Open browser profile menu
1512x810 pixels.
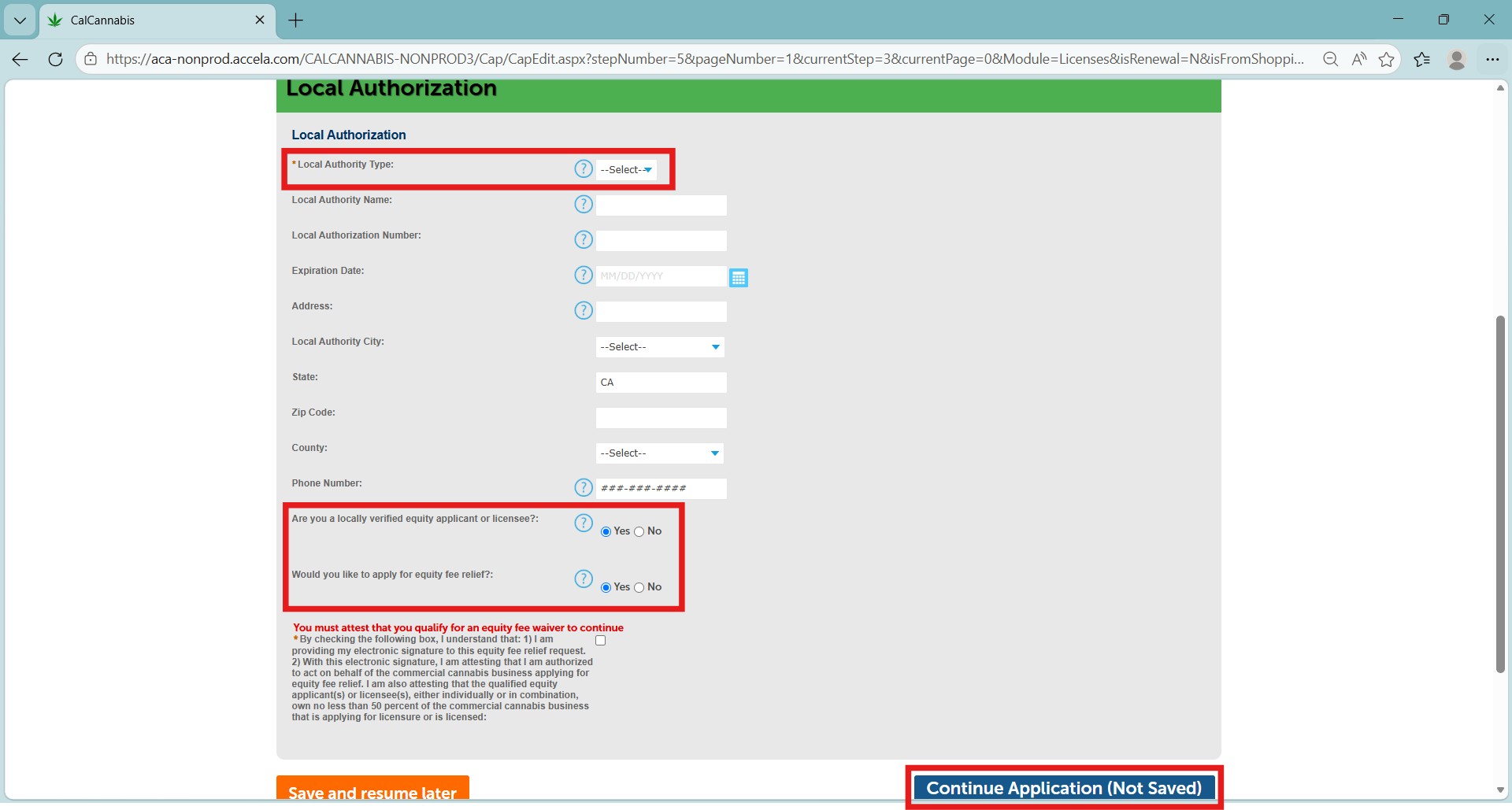[x=1457, y=59]
